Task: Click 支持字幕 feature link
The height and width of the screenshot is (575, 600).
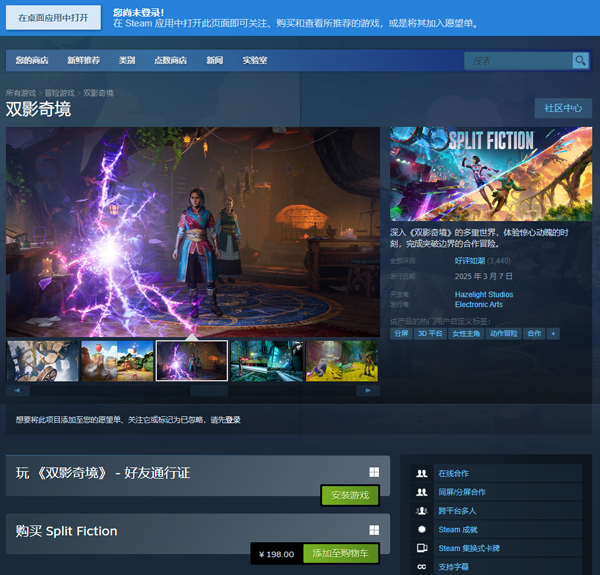Action: [x=453, y=567]
